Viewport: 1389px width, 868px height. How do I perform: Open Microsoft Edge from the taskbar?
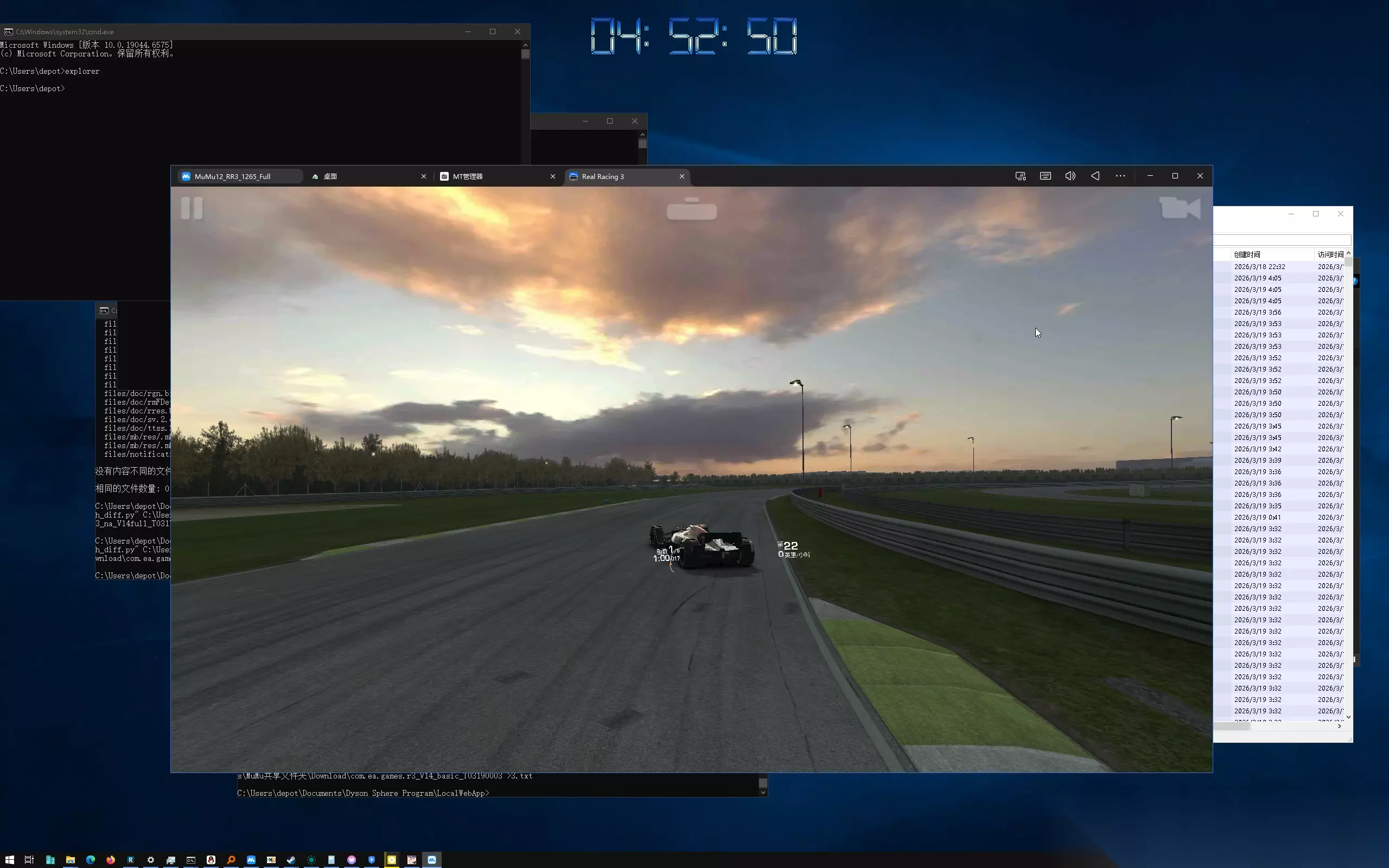tap(90, 859)
